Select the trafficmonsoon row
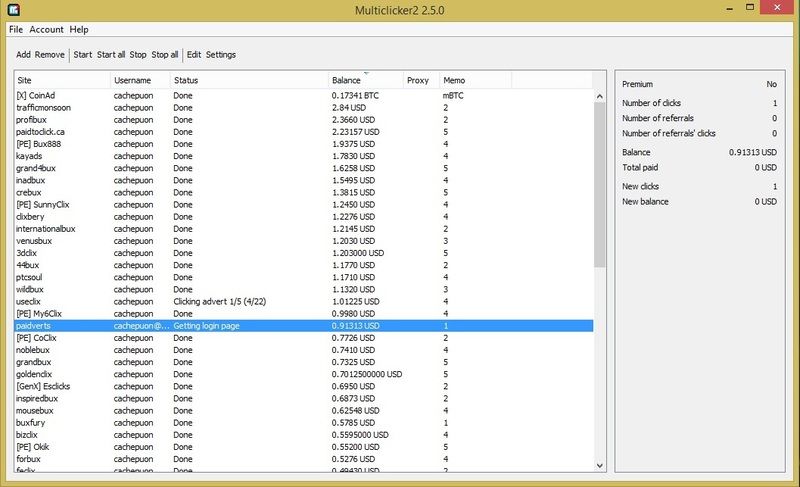Screen dimensions: 800x487 pos(304,108)
